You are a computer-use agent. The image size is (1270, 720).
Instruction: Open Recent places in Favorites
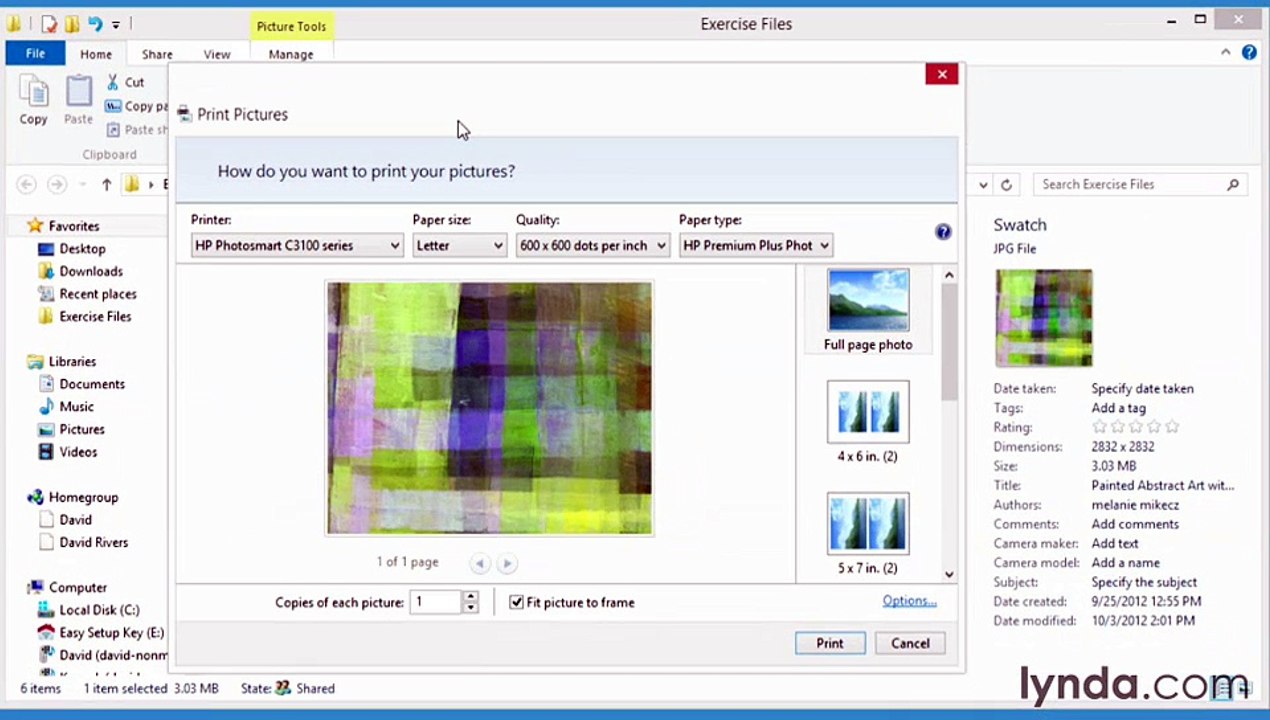click(98, 294)
